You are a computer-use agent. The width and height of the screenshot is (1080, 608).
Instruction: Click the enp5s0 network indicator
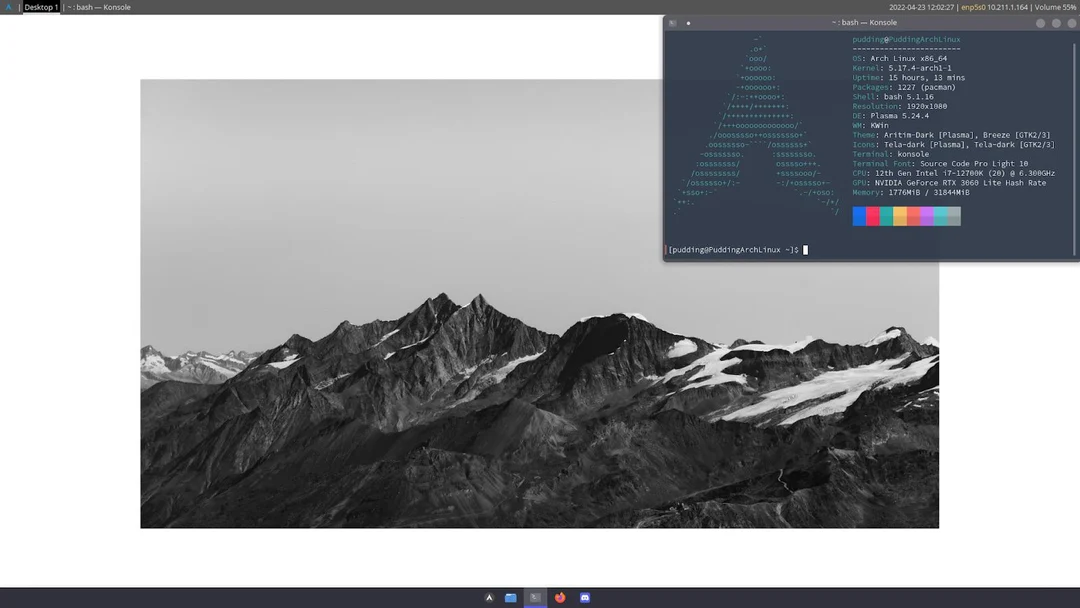click(972, 7)
